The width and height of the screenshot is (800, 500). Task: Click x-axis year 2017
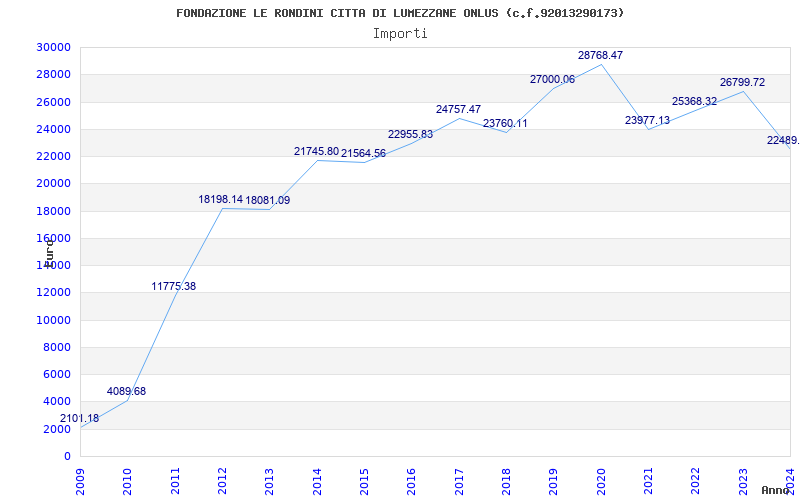pos(459,481)
